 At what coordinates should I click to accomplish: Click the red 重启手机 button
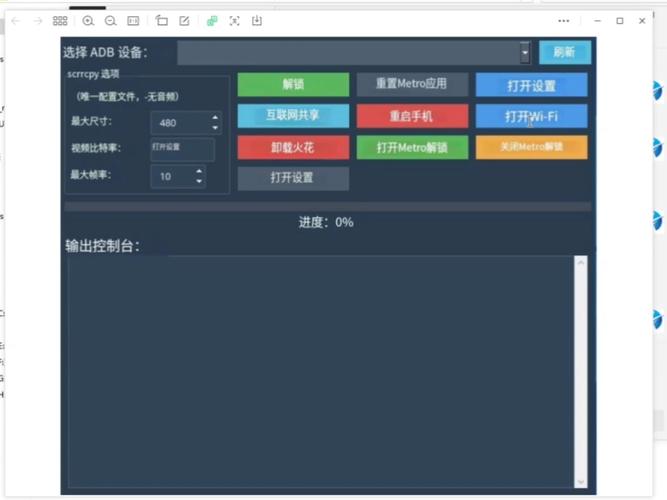coord(411,116)
